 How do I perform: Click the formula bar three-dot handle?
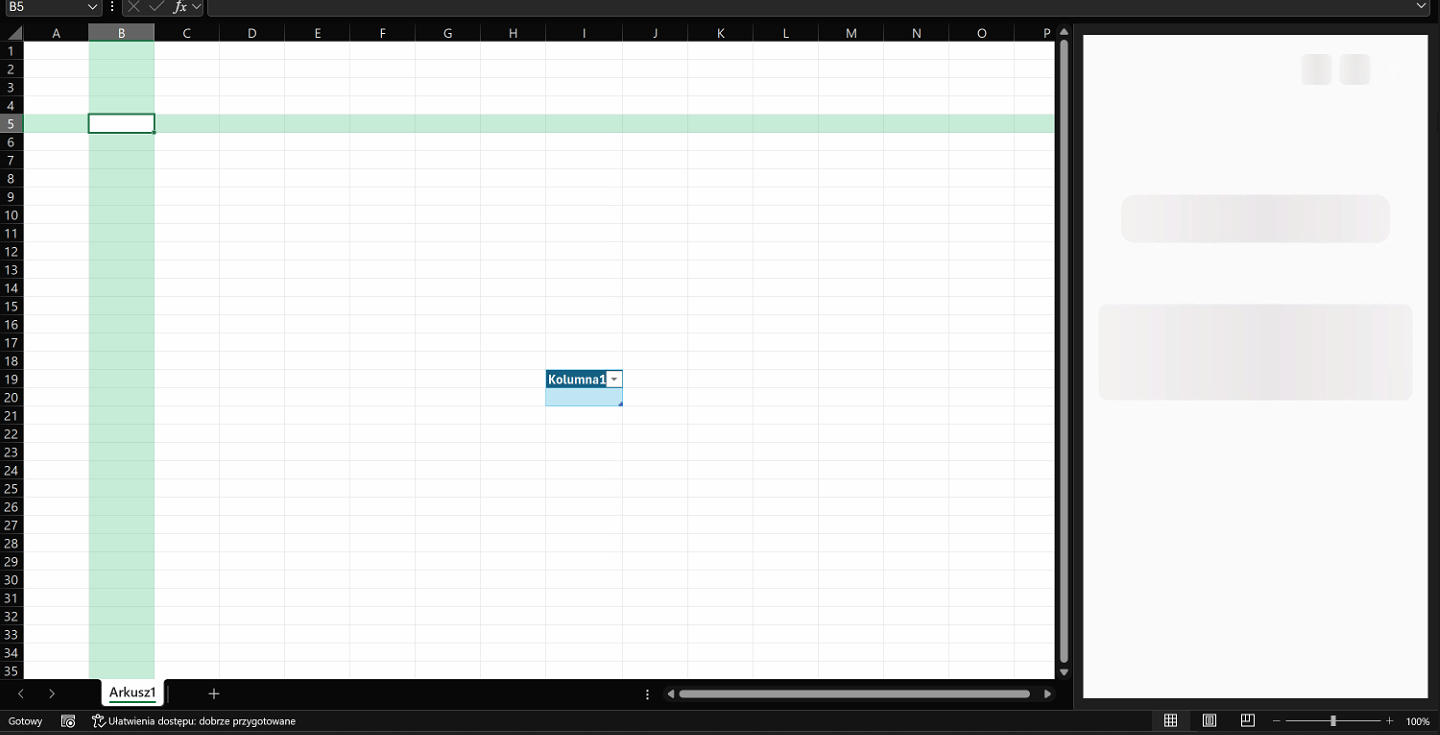click(x=112, y=7)
